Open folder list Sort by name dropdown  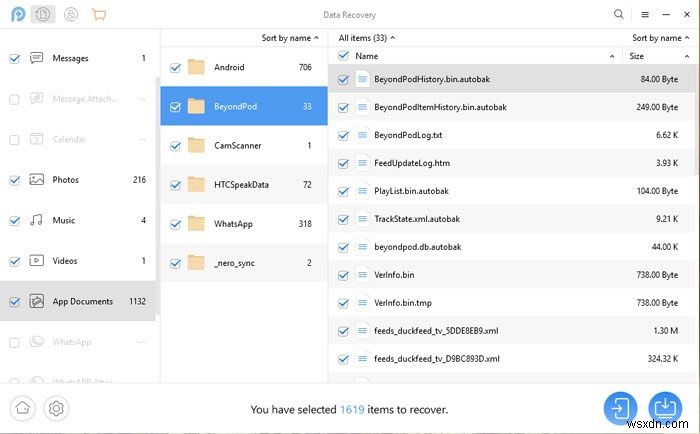(x=290, y=38)
